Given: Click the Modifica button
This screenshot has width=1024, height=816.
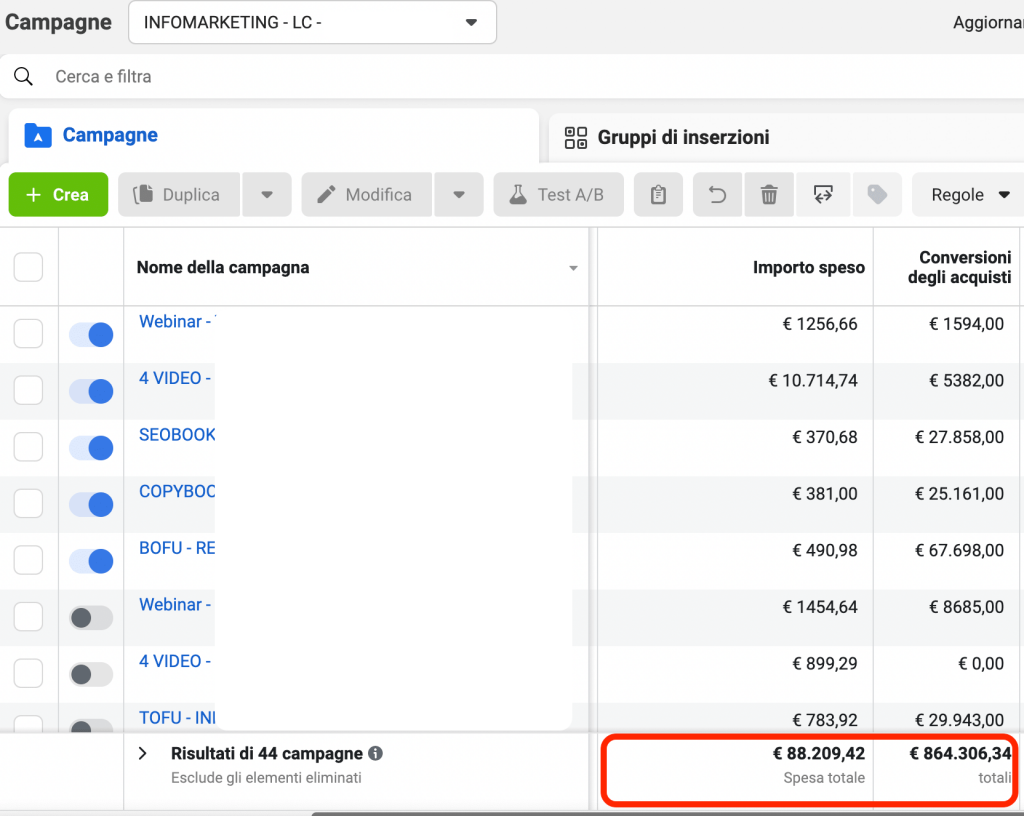Looking at the screenshot, I should tap(366, 195).
